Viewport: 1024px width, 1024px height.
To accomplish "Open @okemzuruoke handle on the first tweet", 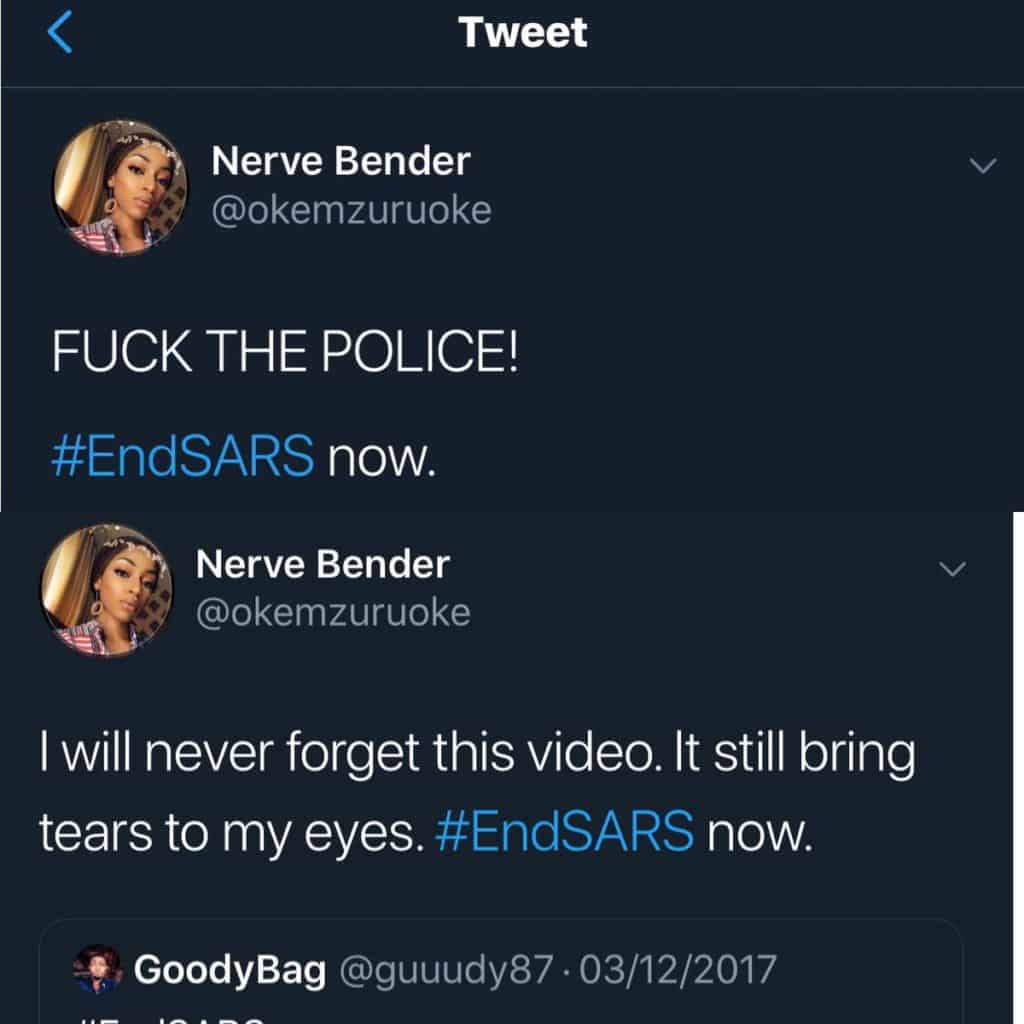I will [350, 210].
